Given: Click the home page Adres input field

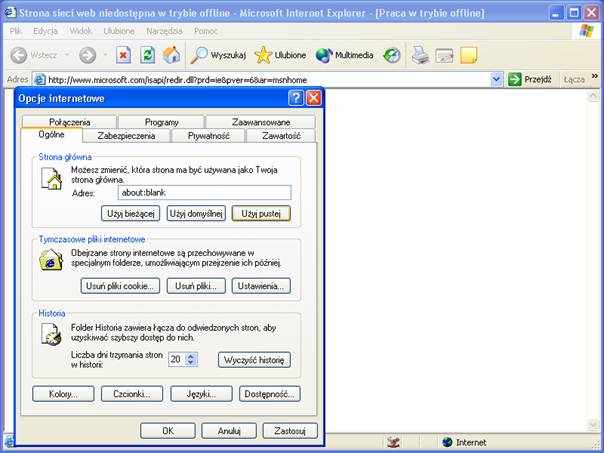Looking at the screenshot, I should click(x=204, y=193).
